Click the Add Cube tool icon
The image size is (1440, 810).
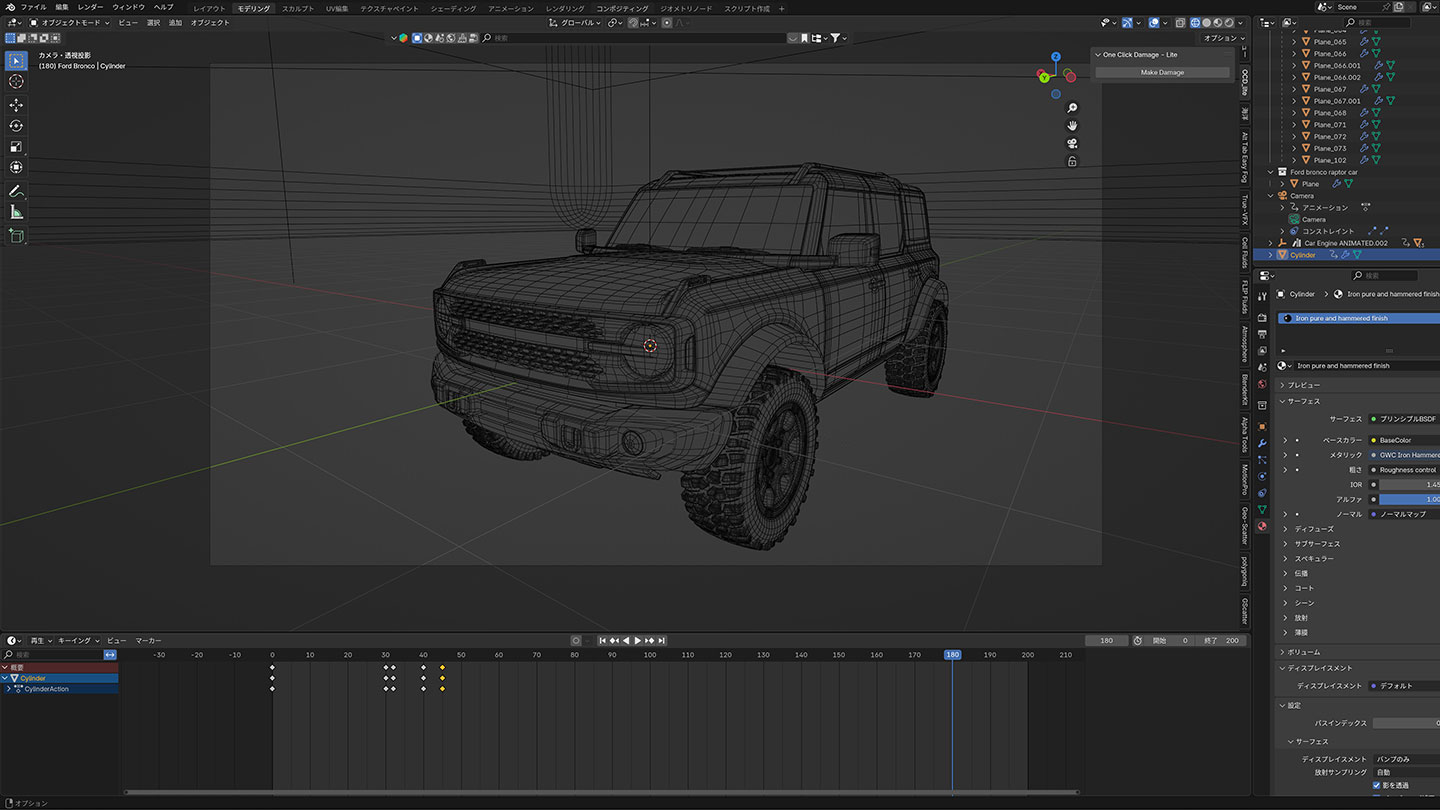point(16,236)
